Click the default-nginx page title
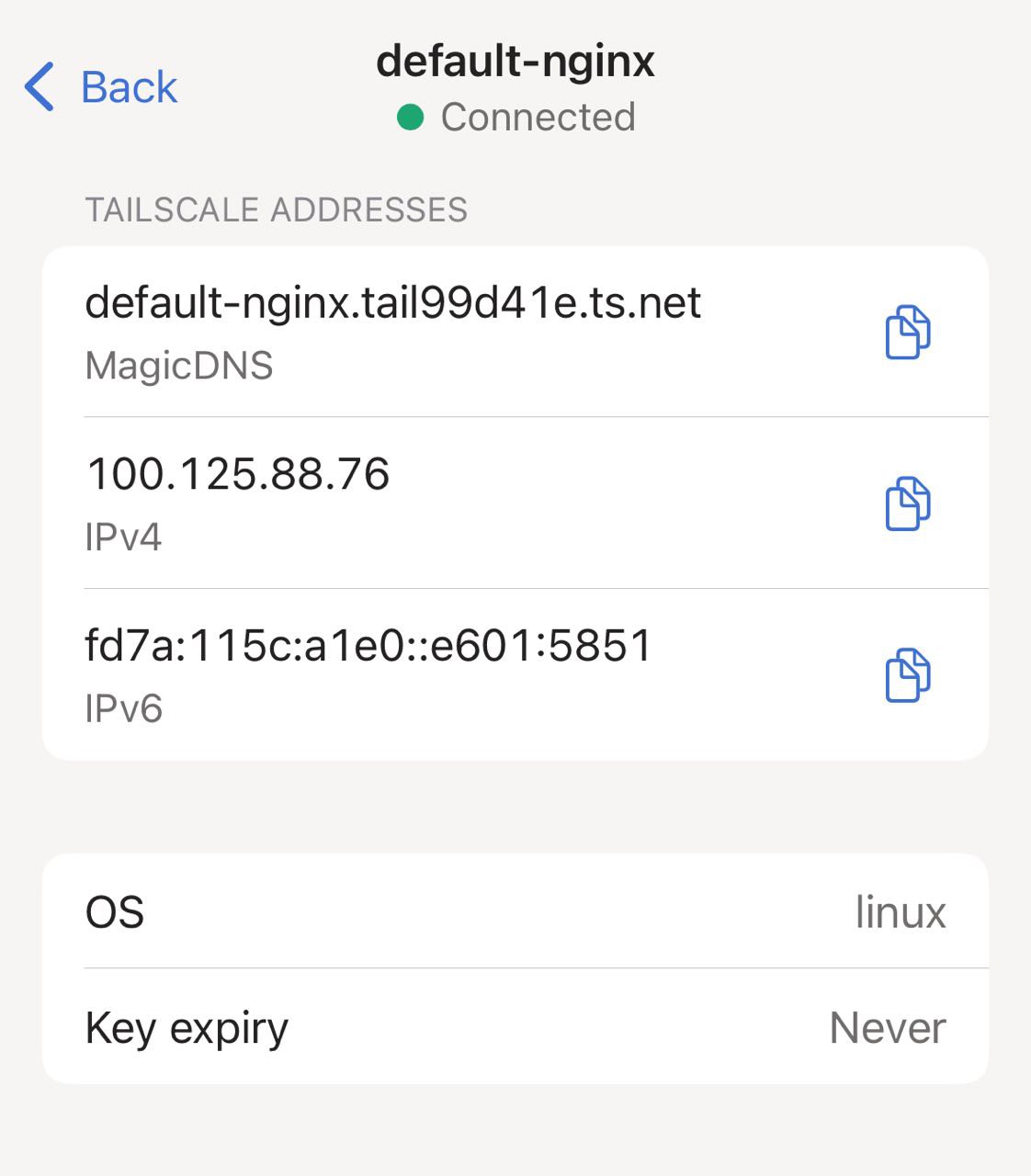 [515, 62]
